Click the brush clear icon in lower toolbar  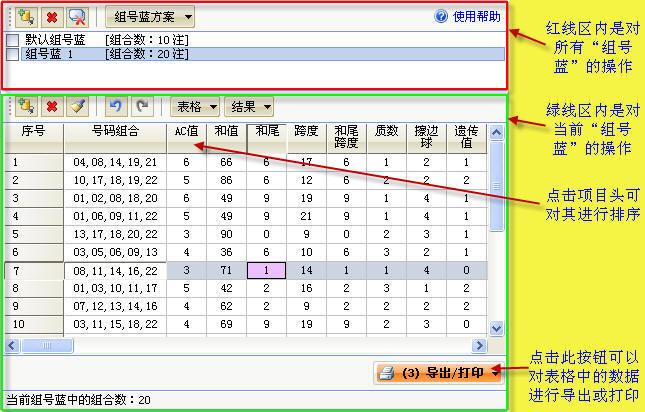pos(78,106)
